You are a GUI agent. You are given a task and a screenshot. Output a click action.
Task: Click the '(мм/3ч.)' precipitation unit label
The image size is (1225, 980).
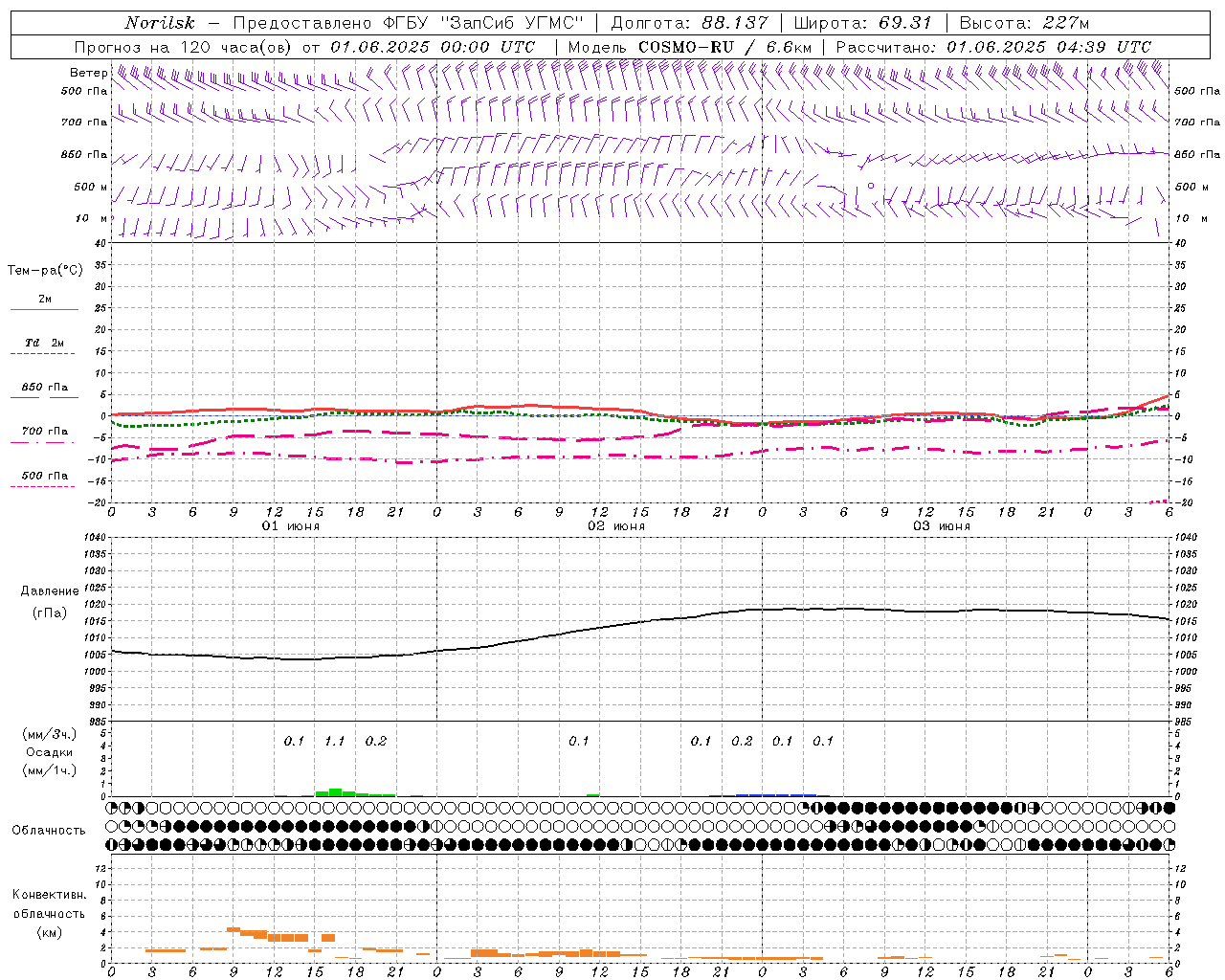coord(50,734)
